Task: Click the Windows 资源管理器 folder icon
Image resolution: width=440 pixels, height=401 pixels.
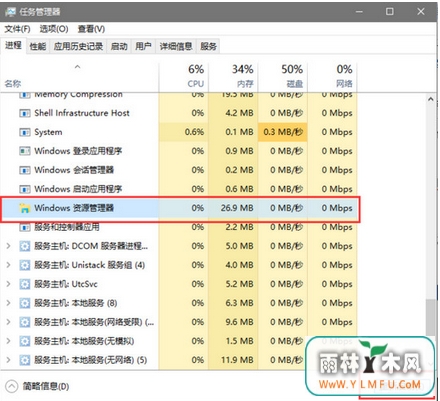Action: click(x=25, y=208)
